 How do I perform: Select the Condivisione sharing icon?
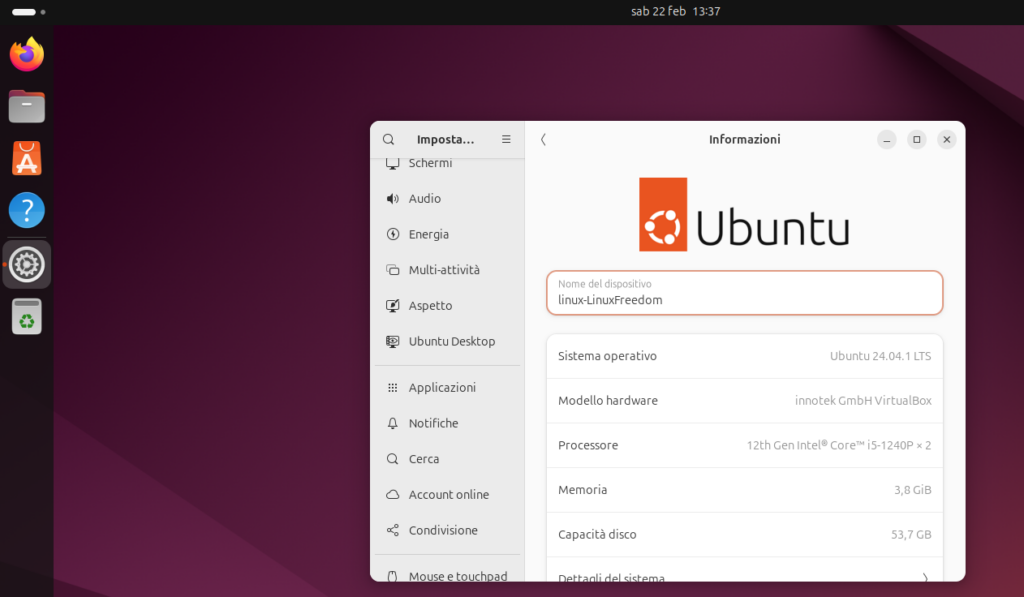(x=393, y=530)
